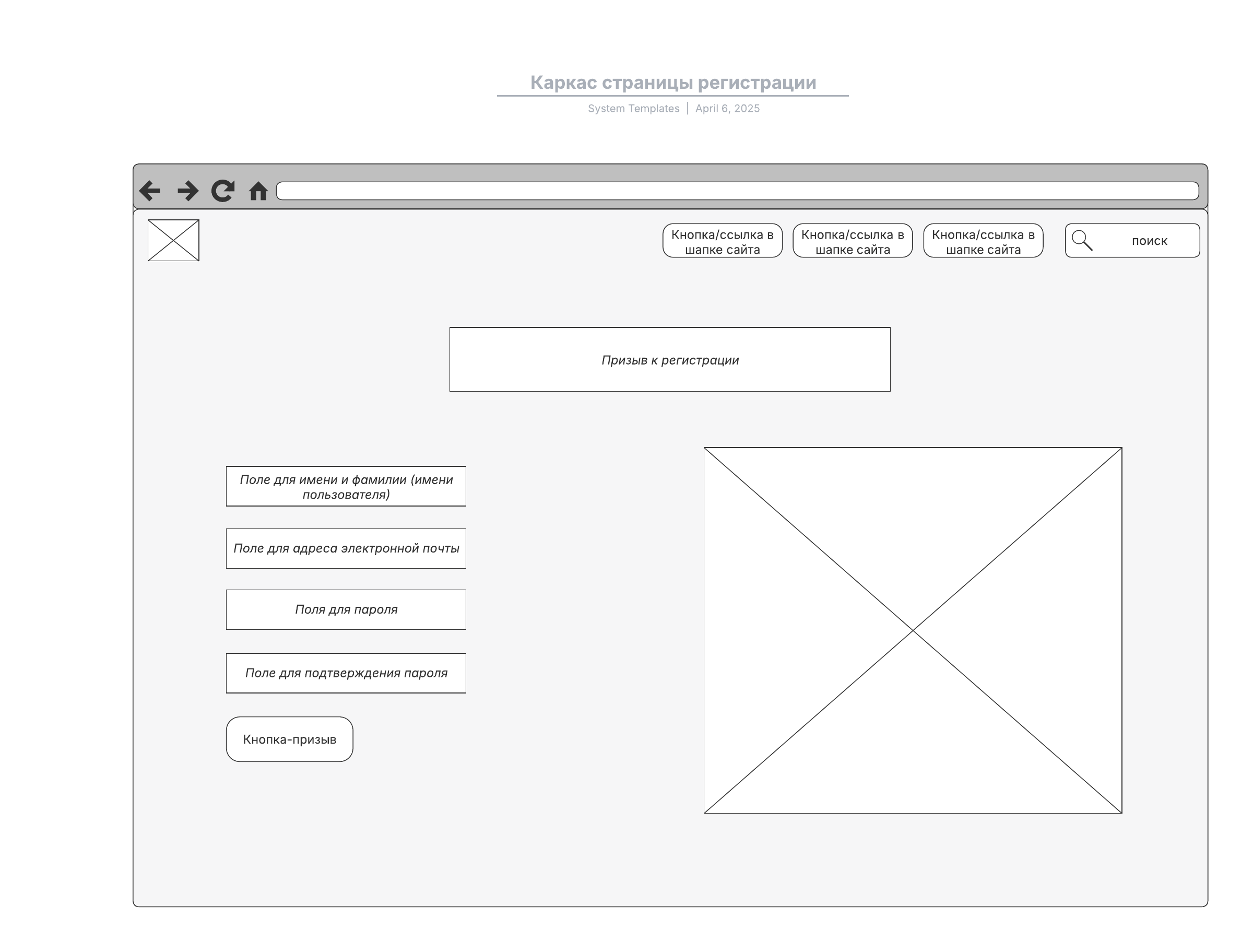1253x952 pixels.
Task: Click the magnifier icon in search box
Action: point(1082,240)
